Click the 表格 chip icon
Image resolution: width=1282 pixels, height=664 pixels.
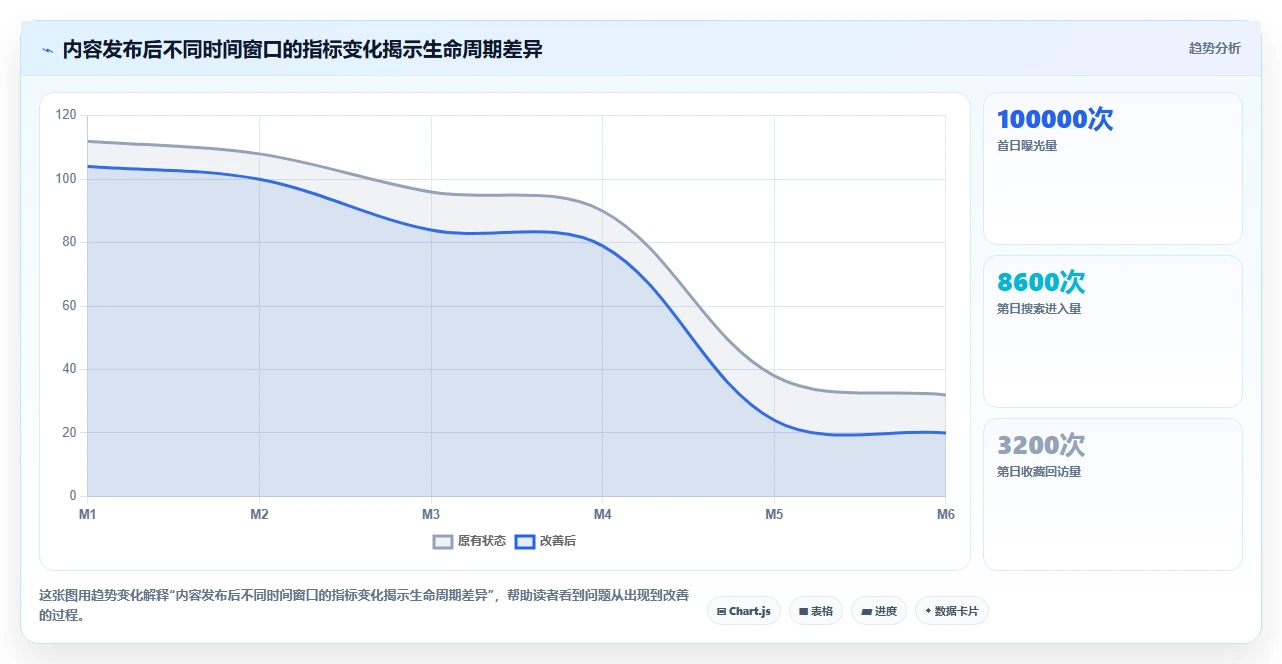coord(803,611)
